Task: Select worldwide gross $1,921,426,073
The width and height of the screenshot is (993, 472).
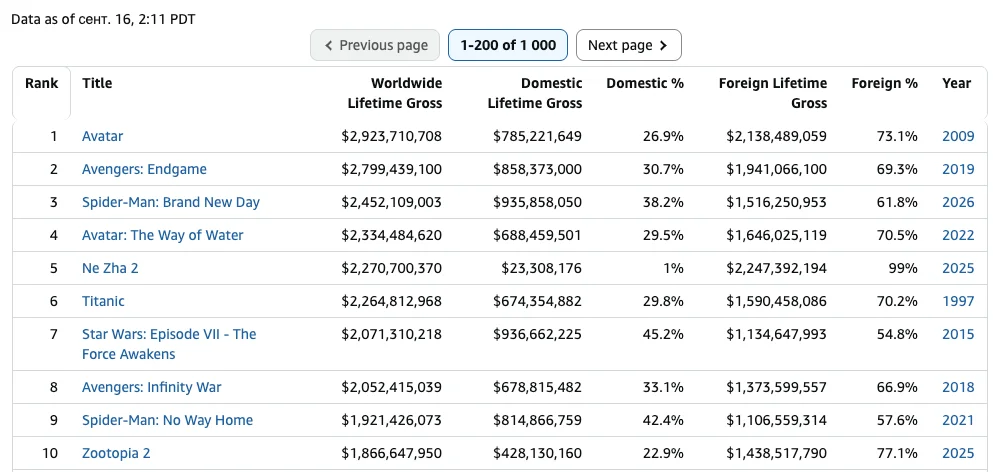Action: click(392, 420)
